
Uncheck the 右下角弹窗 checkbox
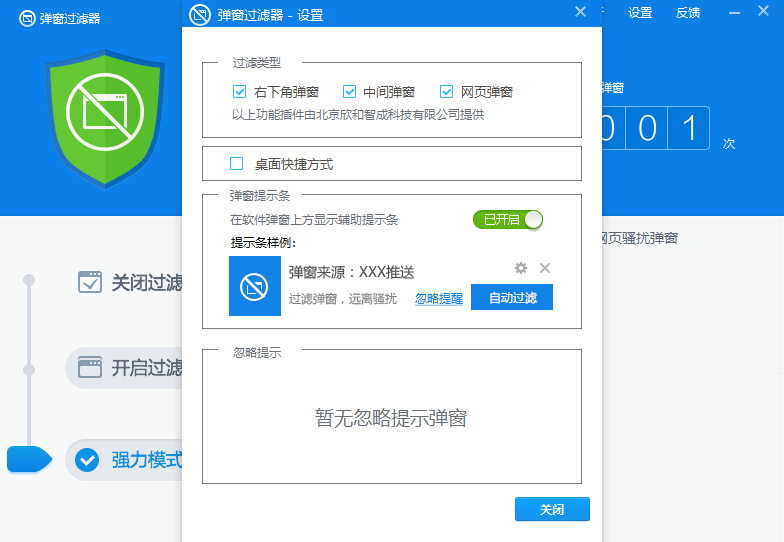click(239, 92)
